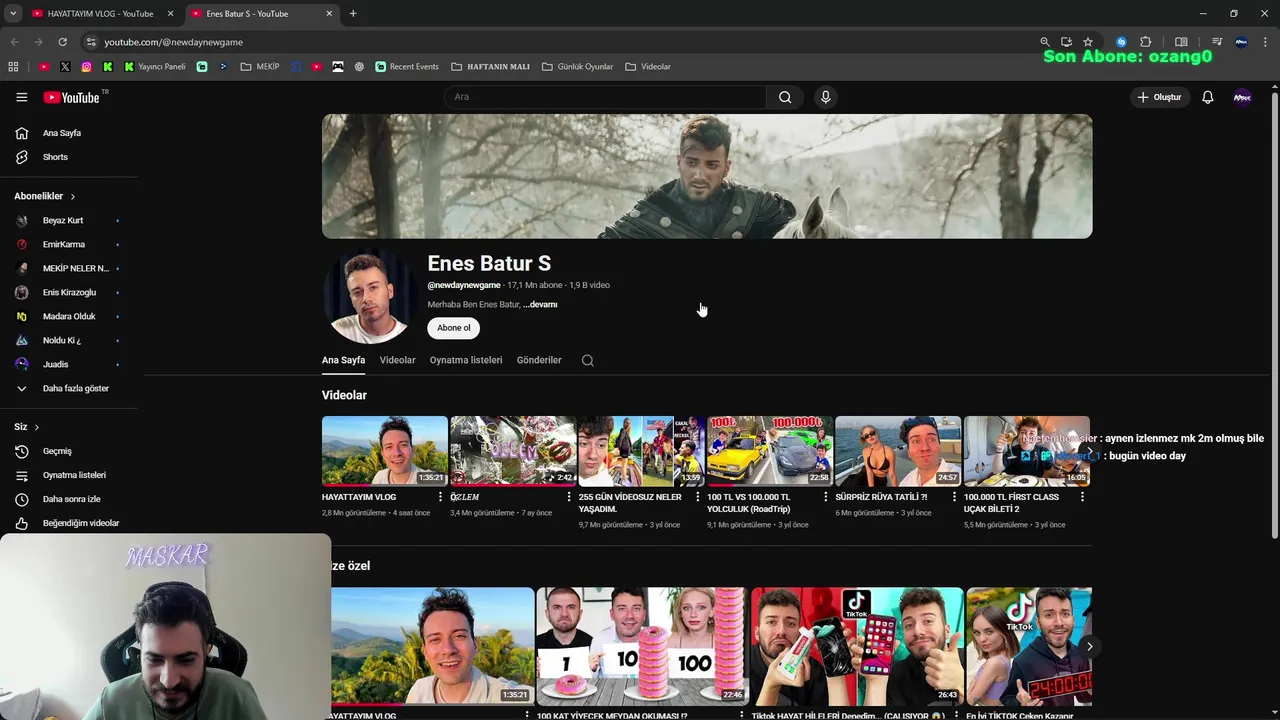
Task: Open the Günlük Oyunlar bookmarks folder
Action: 577,66
